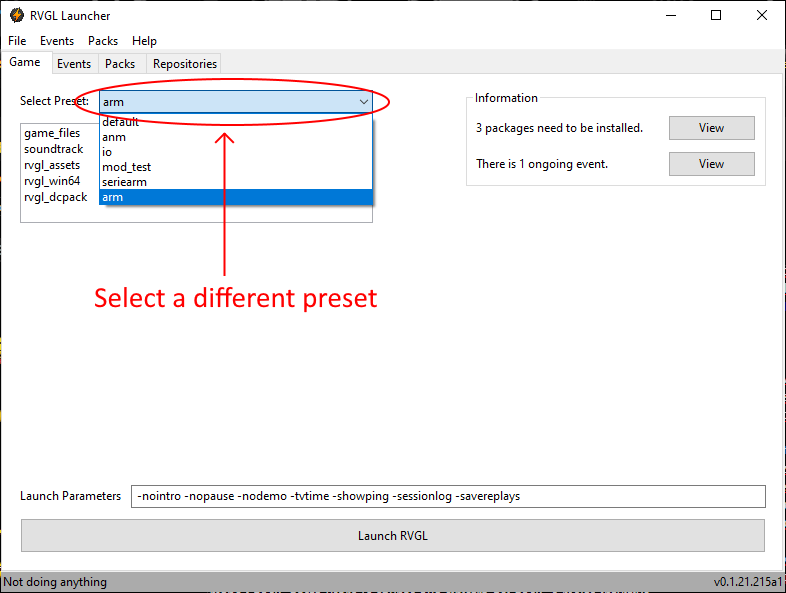Click the Launch RVGL button
786x593 pixels.
click(x=392, y=536)
